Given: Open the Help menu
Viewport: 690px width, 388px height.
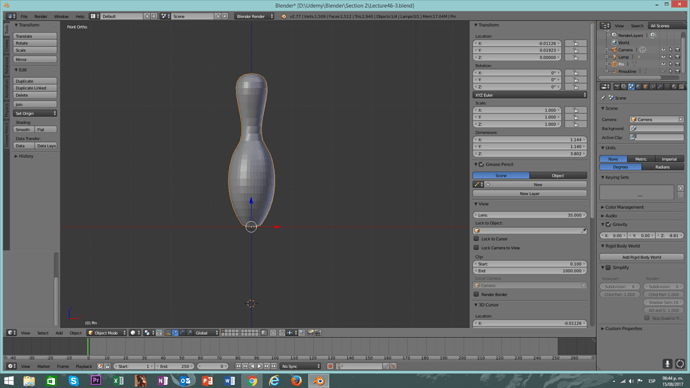Looking at the screenshot, I should pos(80,16).
